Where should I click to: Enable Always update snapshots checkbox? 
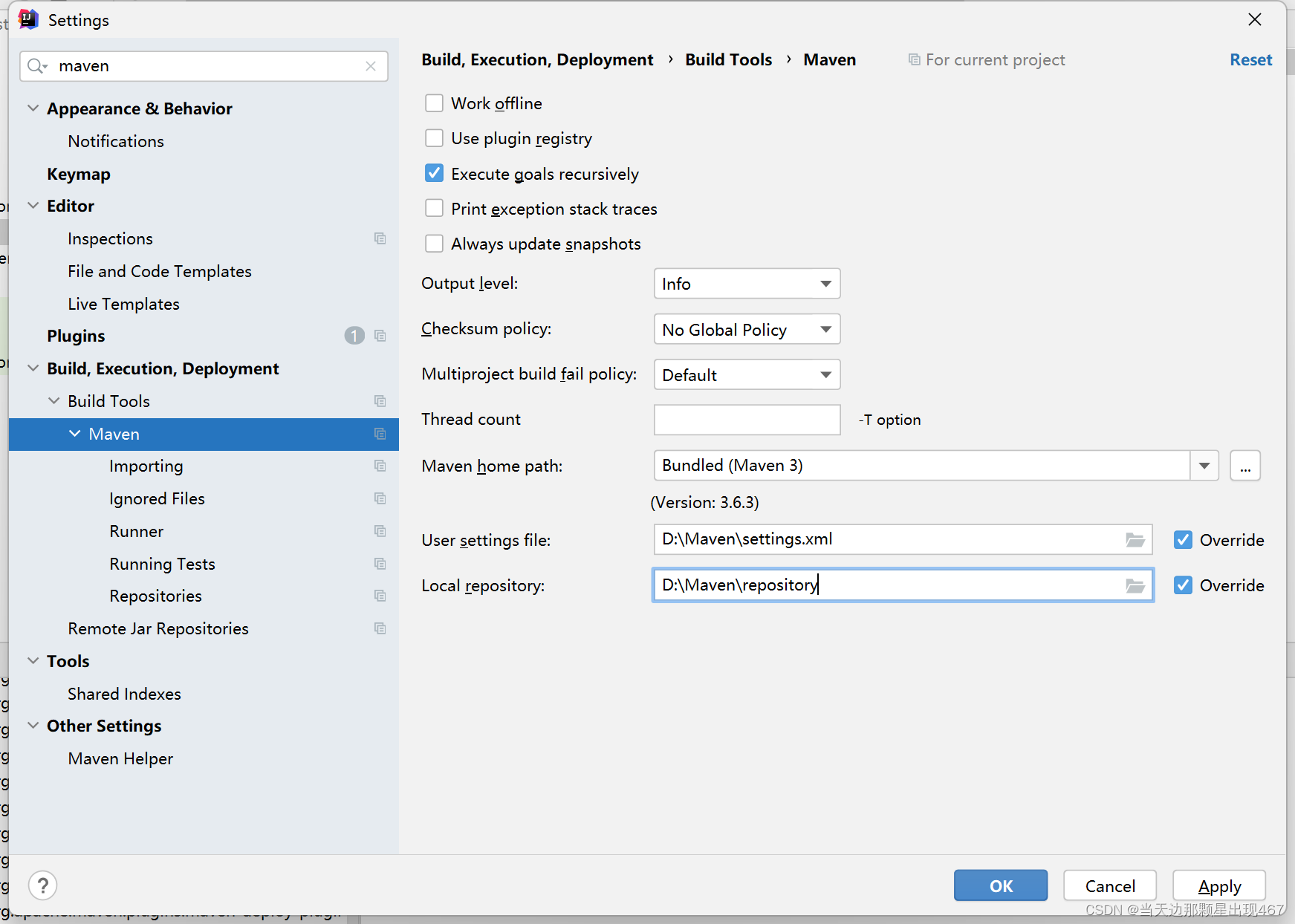tap(434, 244)
